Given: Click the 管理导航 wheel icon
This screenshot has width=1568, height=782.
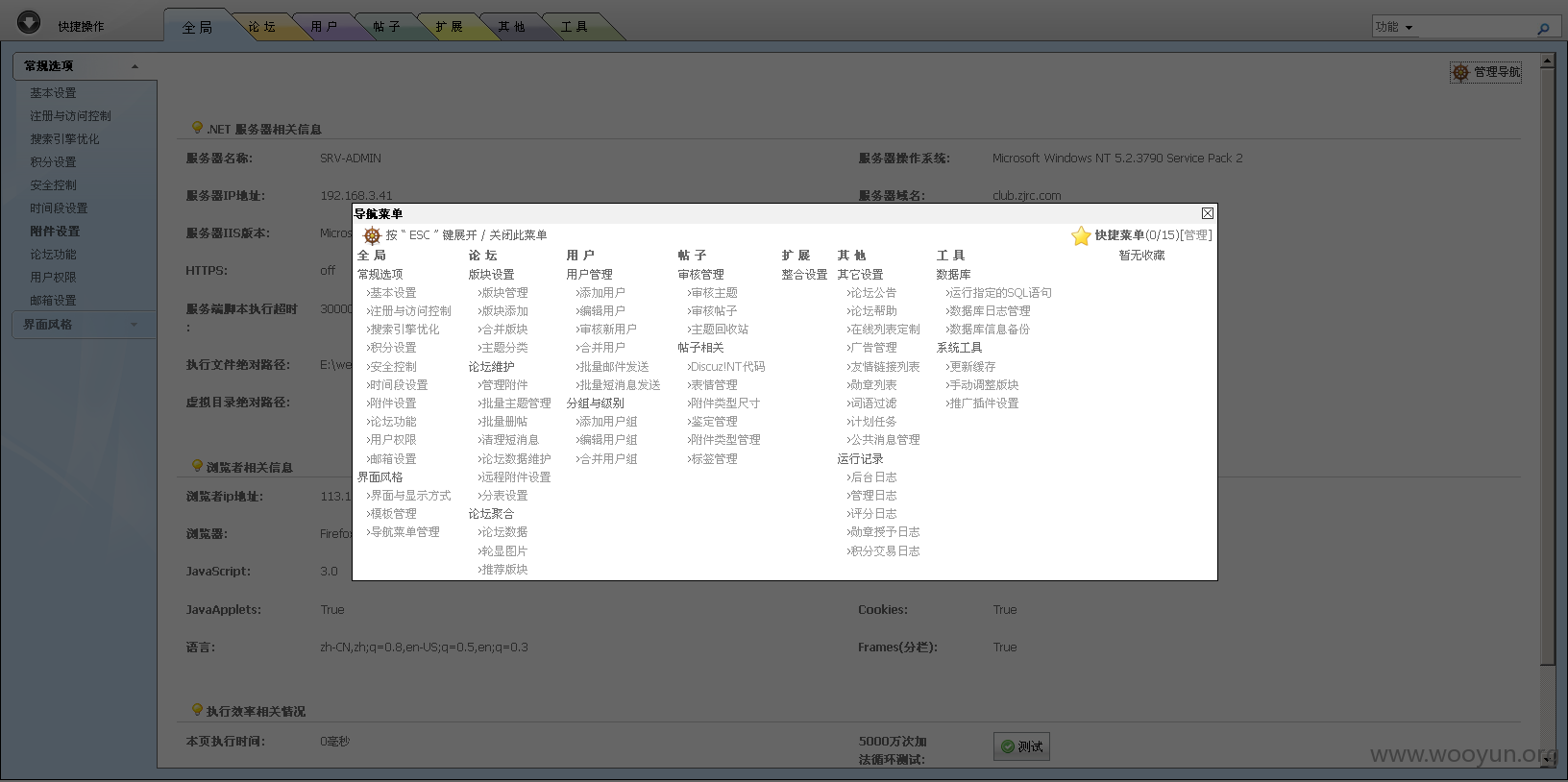Looking at the screenshot, I should coord(1460,72).
